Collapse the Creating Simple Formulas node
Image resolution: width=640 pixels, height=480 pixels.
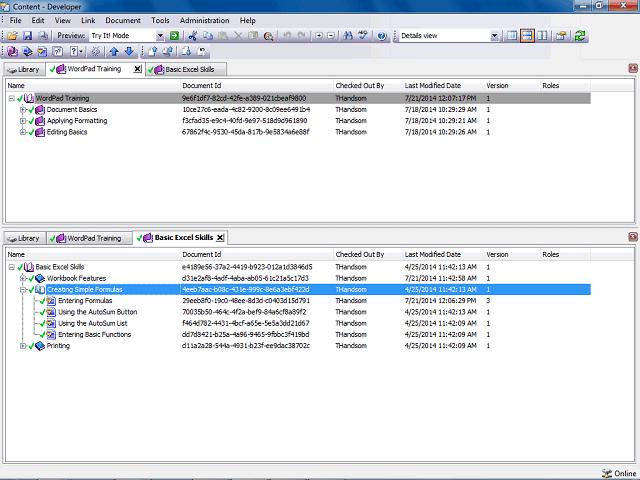23,290
